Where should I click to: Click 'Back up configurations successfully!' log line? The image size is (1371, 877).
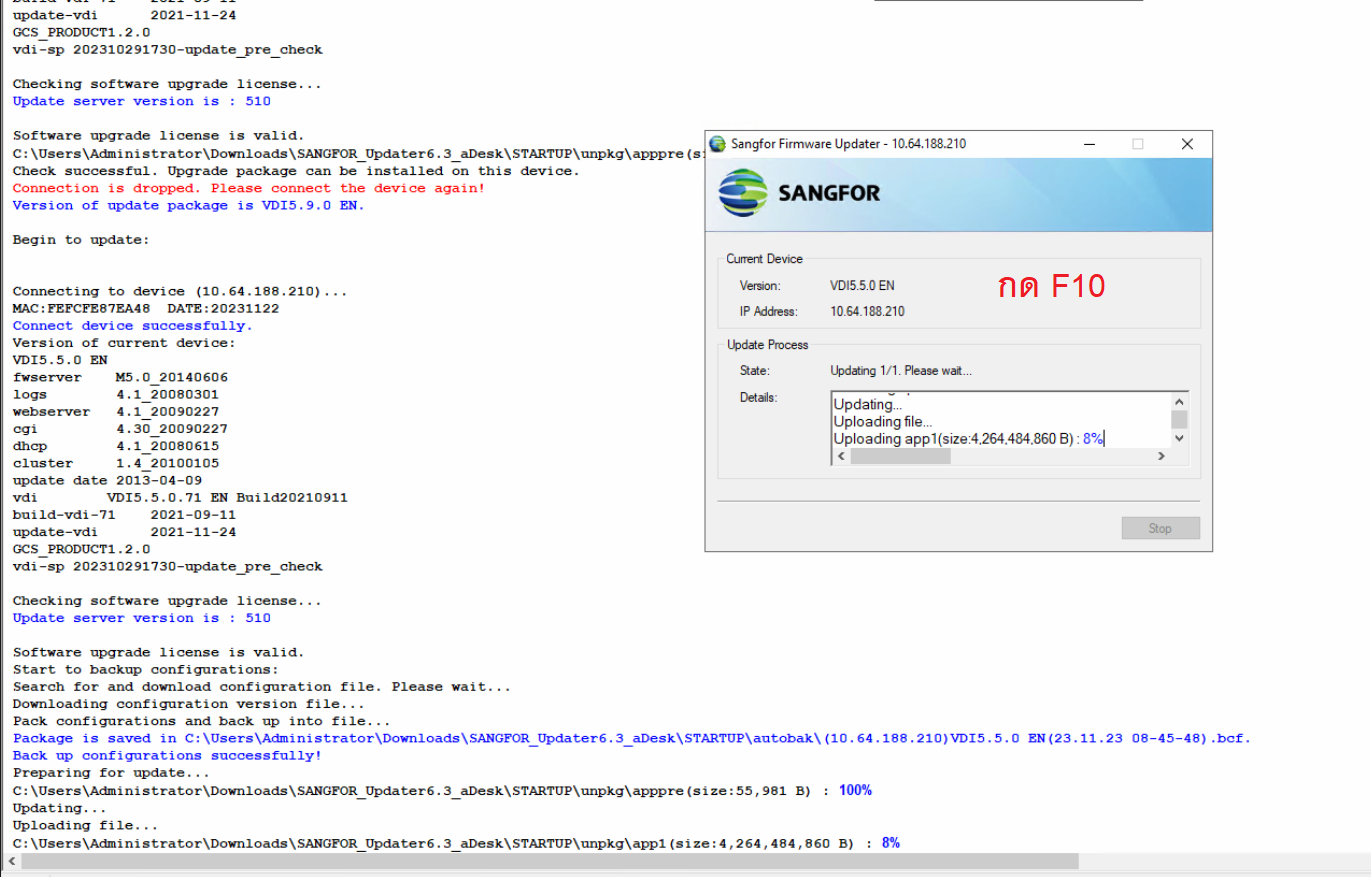coord(167,755)
